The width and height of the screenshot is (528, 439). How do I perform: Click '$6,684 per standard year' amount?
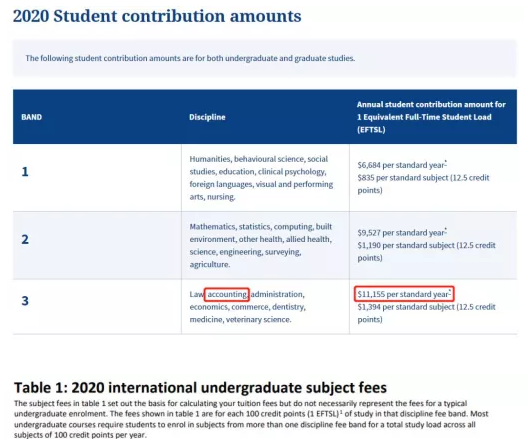pos(401,165)
